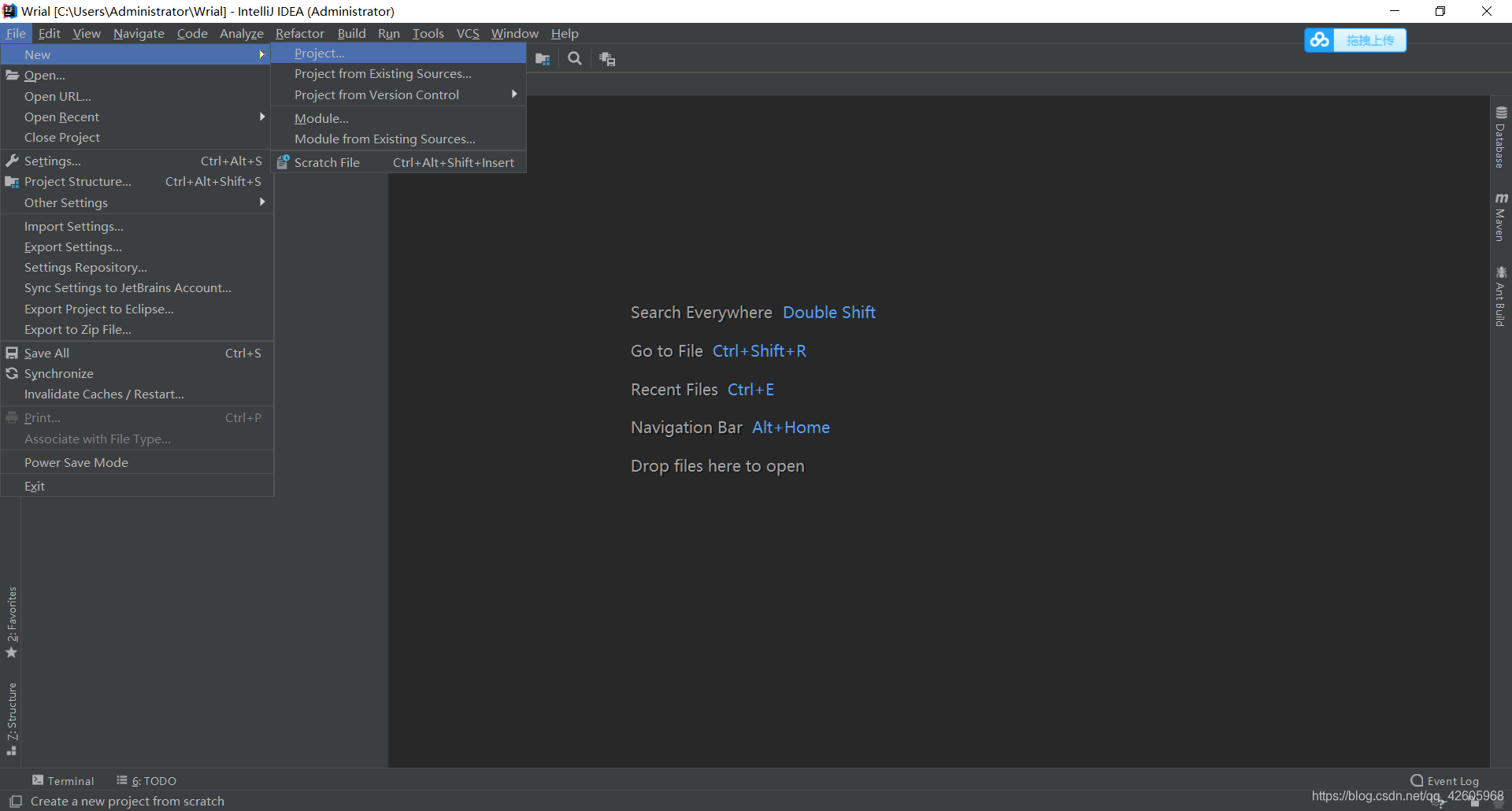This screenshot has width=1512, height=811.
Task: Open the Help menu
Action: [565, 33]
